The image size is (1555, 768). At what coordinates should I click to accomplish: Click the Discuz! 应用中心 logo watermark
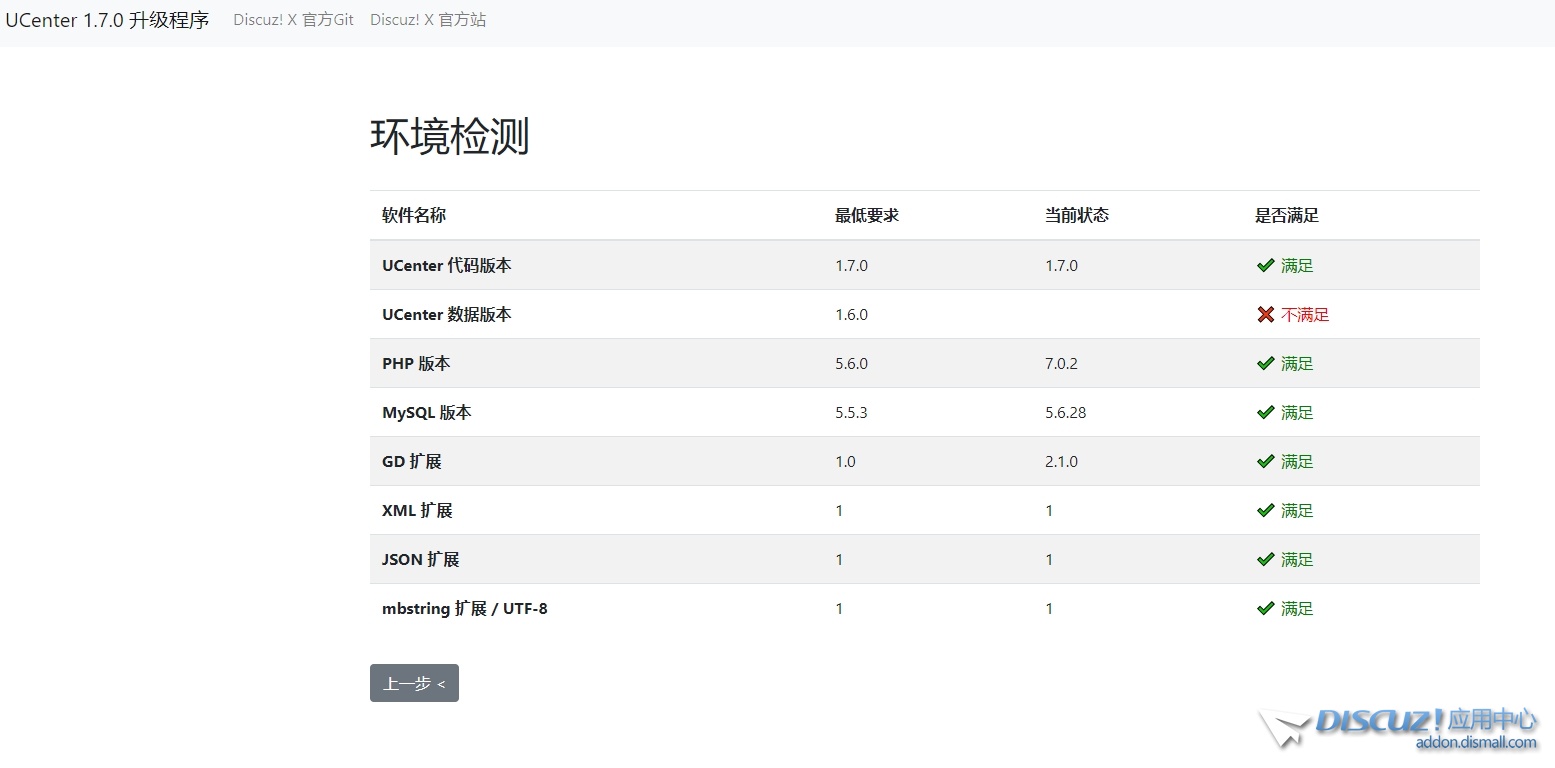[1400, 728]
